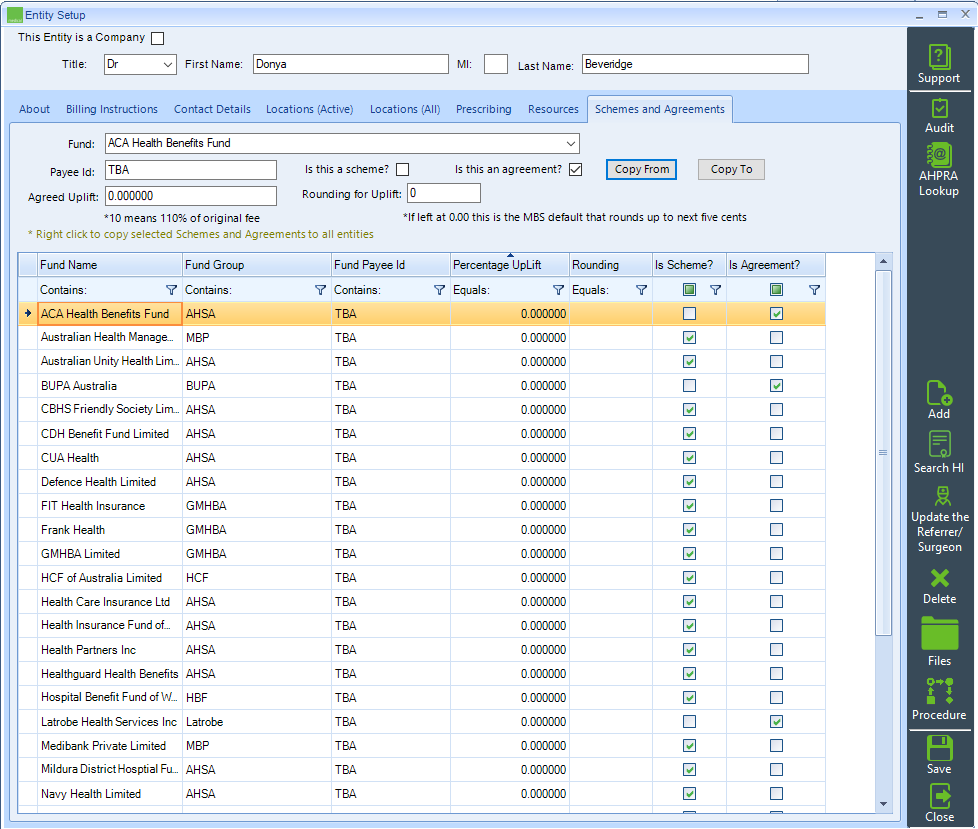Viewport: 978px width, 829px height.
Task: Expand the Fund dropdown list
Action: [571, 143]
